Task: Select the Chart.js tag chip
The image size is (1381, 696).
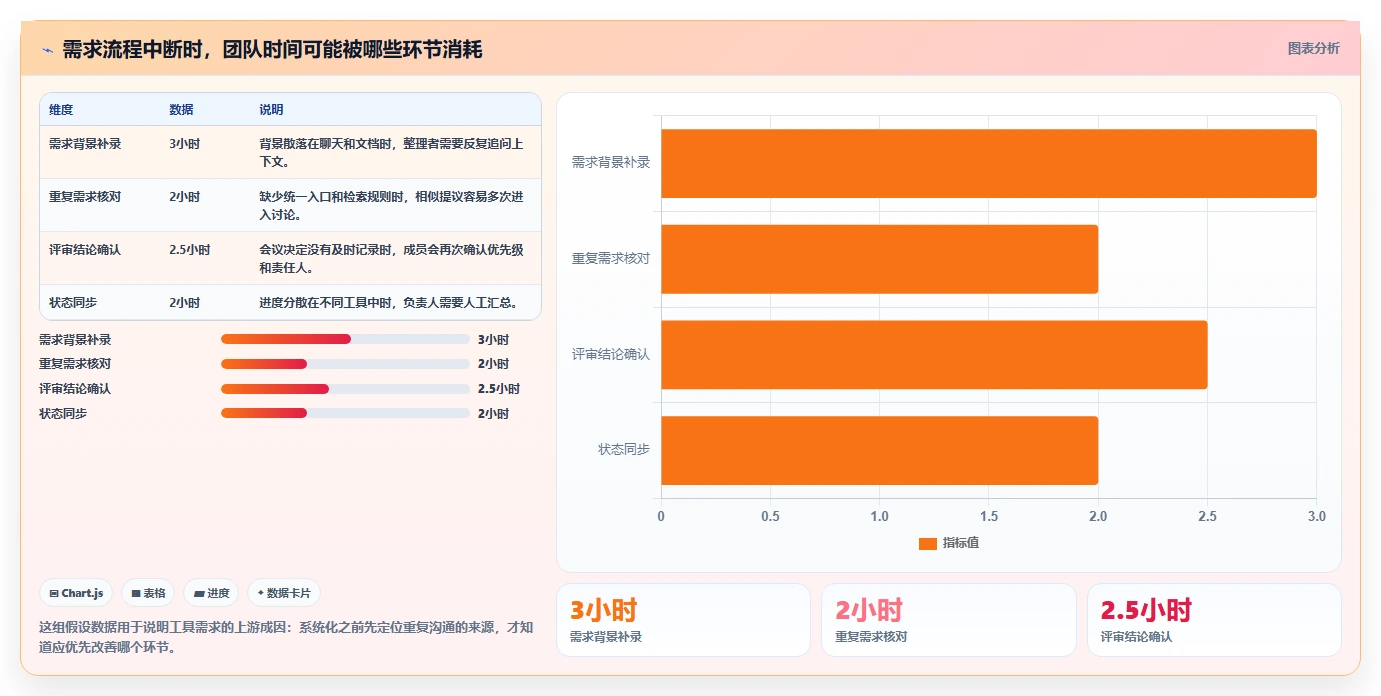Action: (x=77, y=593)
